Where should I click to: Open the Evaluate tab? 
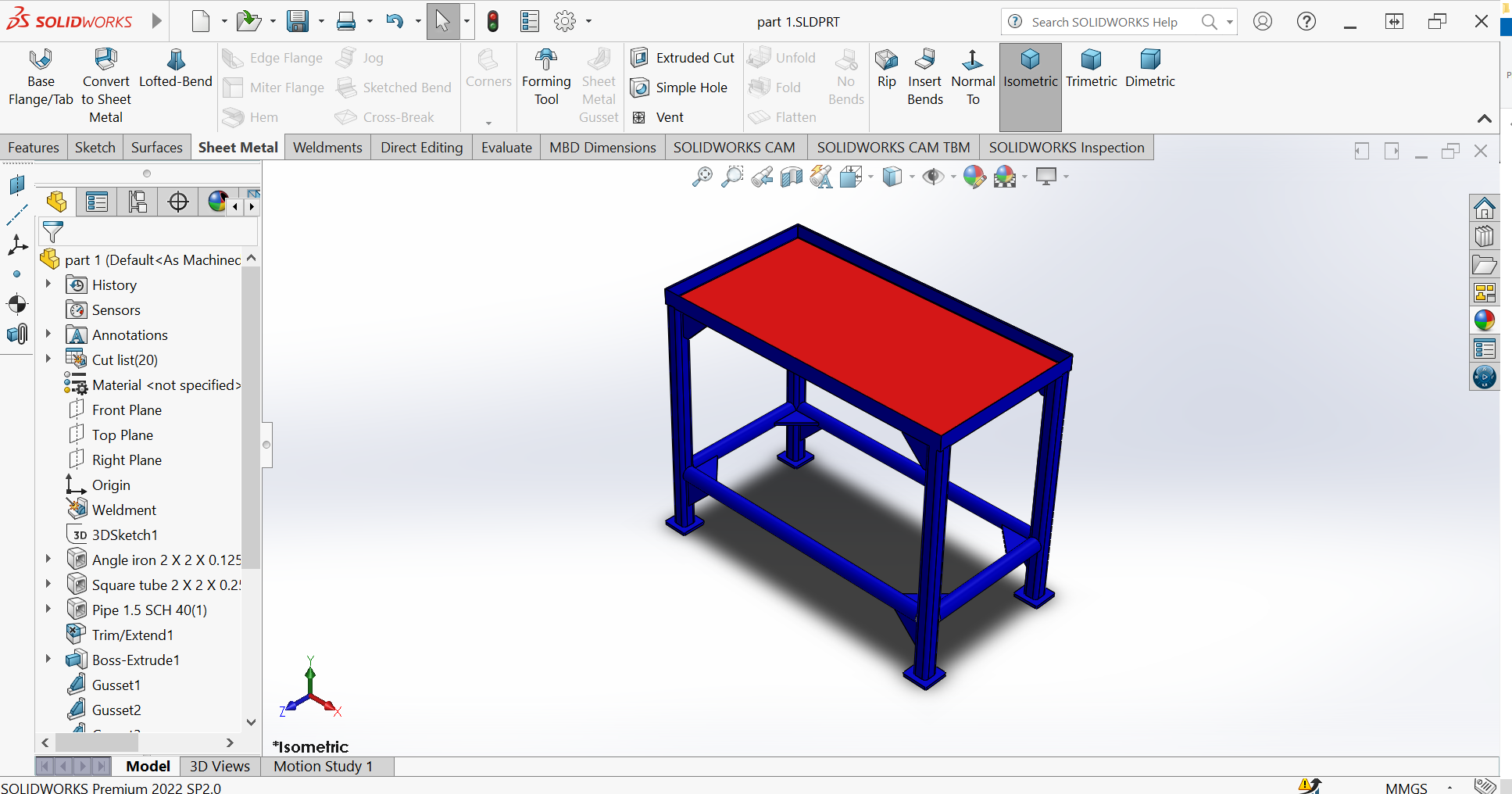tap(506, 148)
